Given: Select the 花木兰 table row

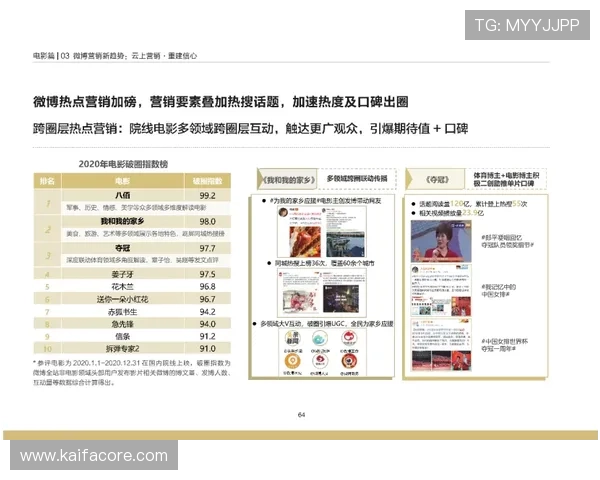Looking at the screenshot, I should click(x=132, y=286).
